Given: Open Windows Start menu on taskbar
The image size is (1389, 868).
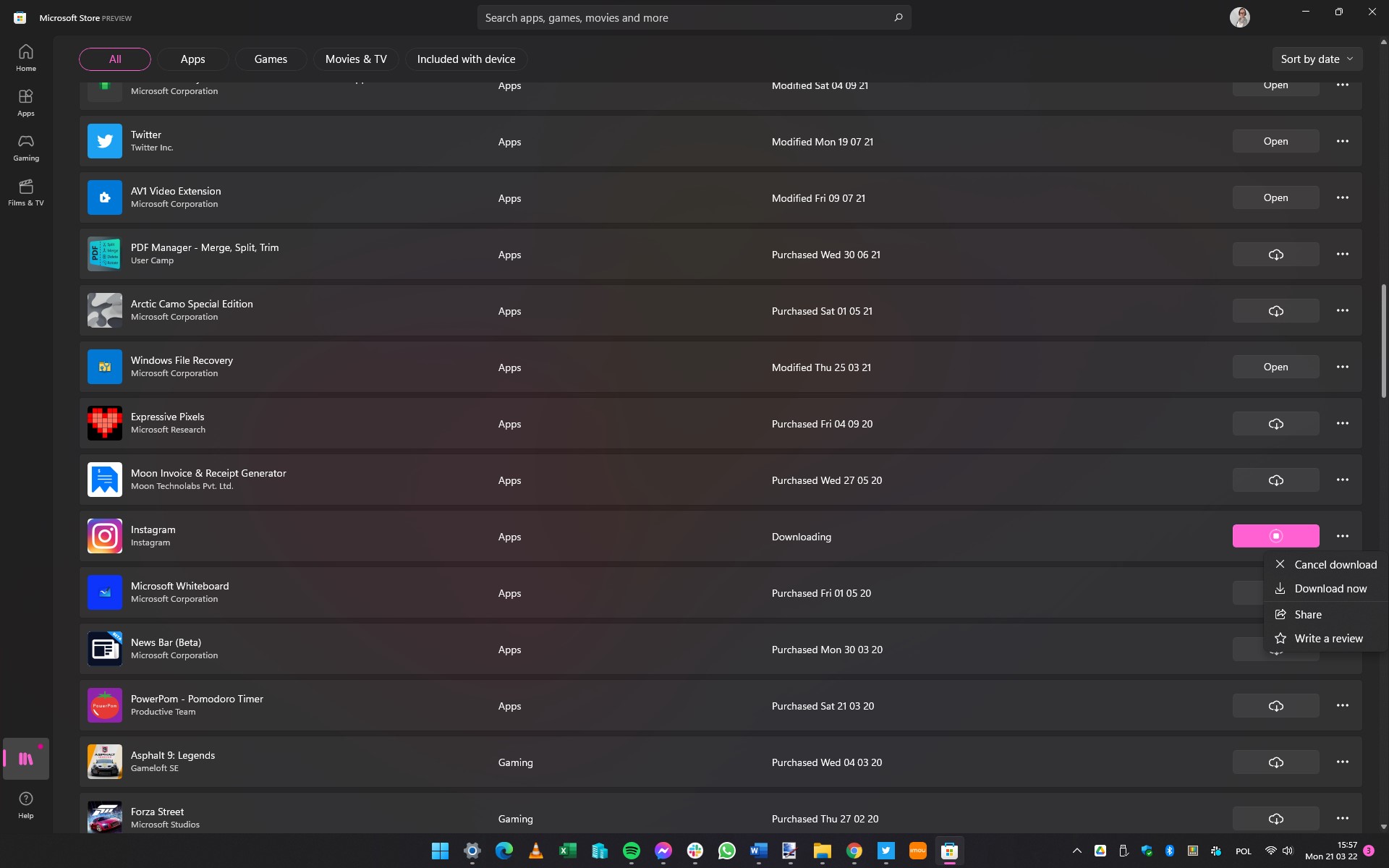Looking at the screenshot, I should 440,851.
